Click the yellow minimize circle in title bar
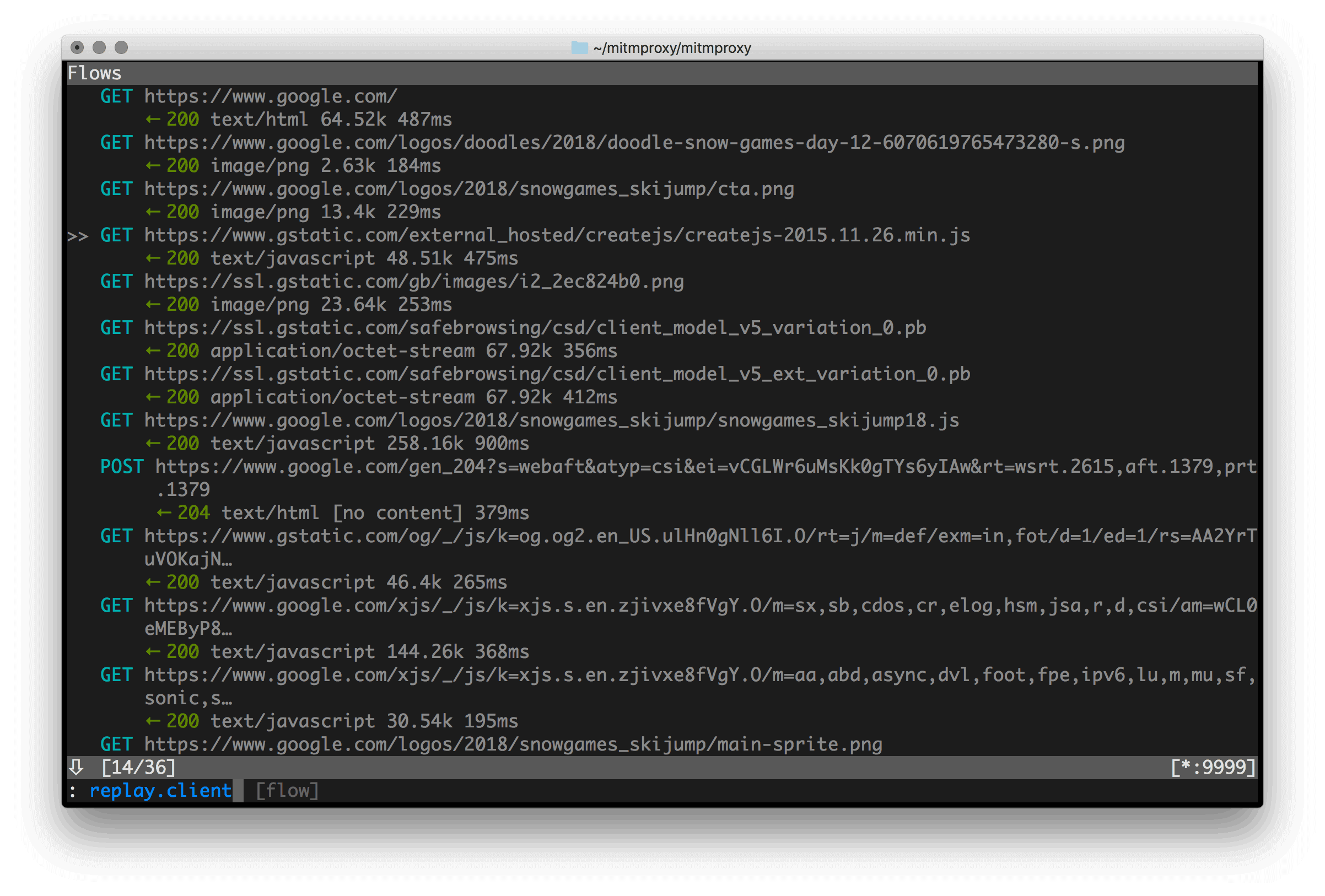The height and width of the screenshot is (896, 1325). click(x=100, y=48)
